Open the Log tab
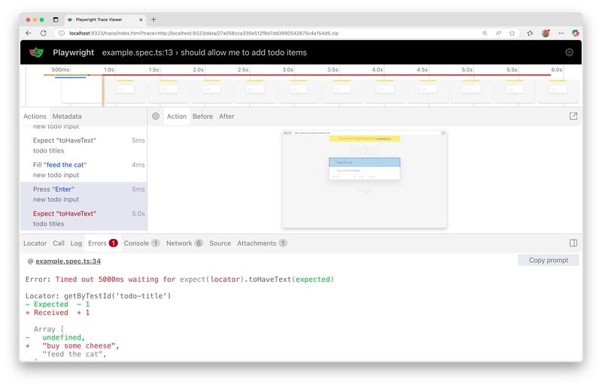The width and height of the screenshot is (602, 387). tap(76, 243)
